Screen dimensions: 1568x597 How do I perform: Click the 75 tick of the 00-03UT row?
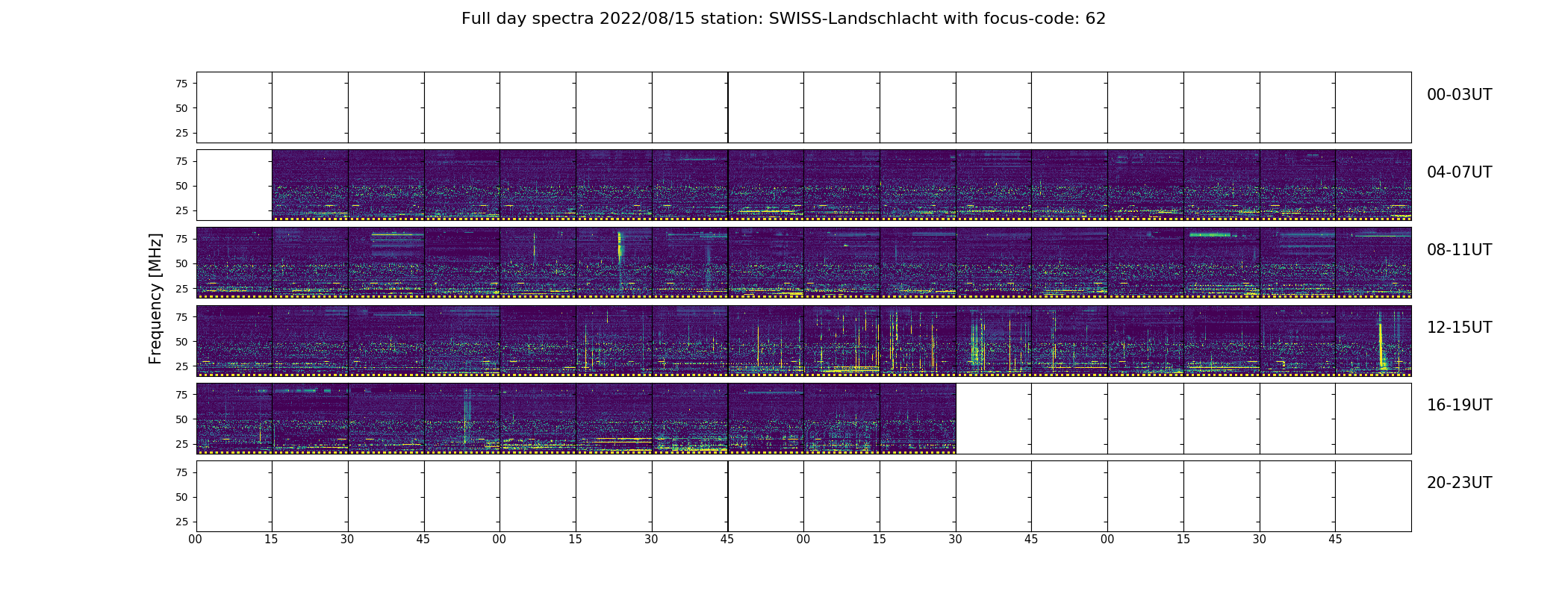[181, 84]
